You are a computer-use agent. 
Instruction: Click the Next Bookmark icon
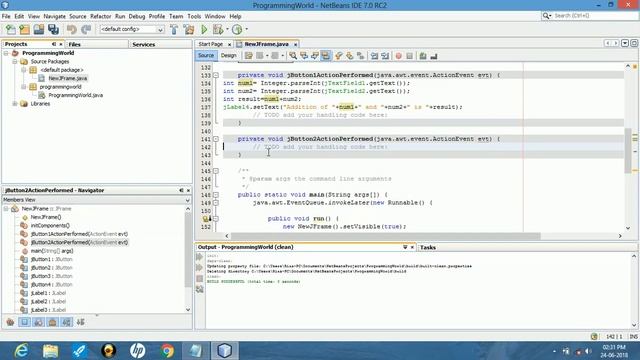349,56
